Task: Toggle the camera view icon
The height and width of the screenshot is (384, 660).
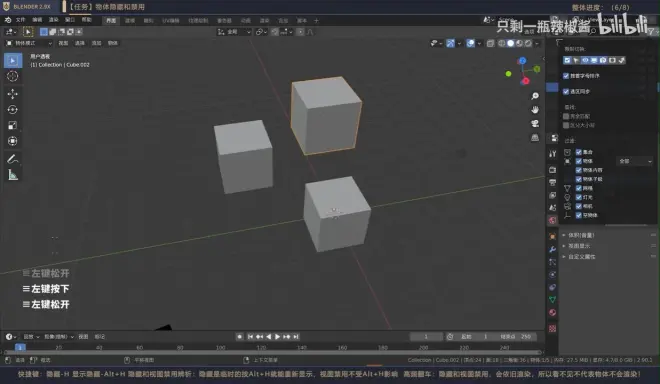Action: (x=535, y=123)
